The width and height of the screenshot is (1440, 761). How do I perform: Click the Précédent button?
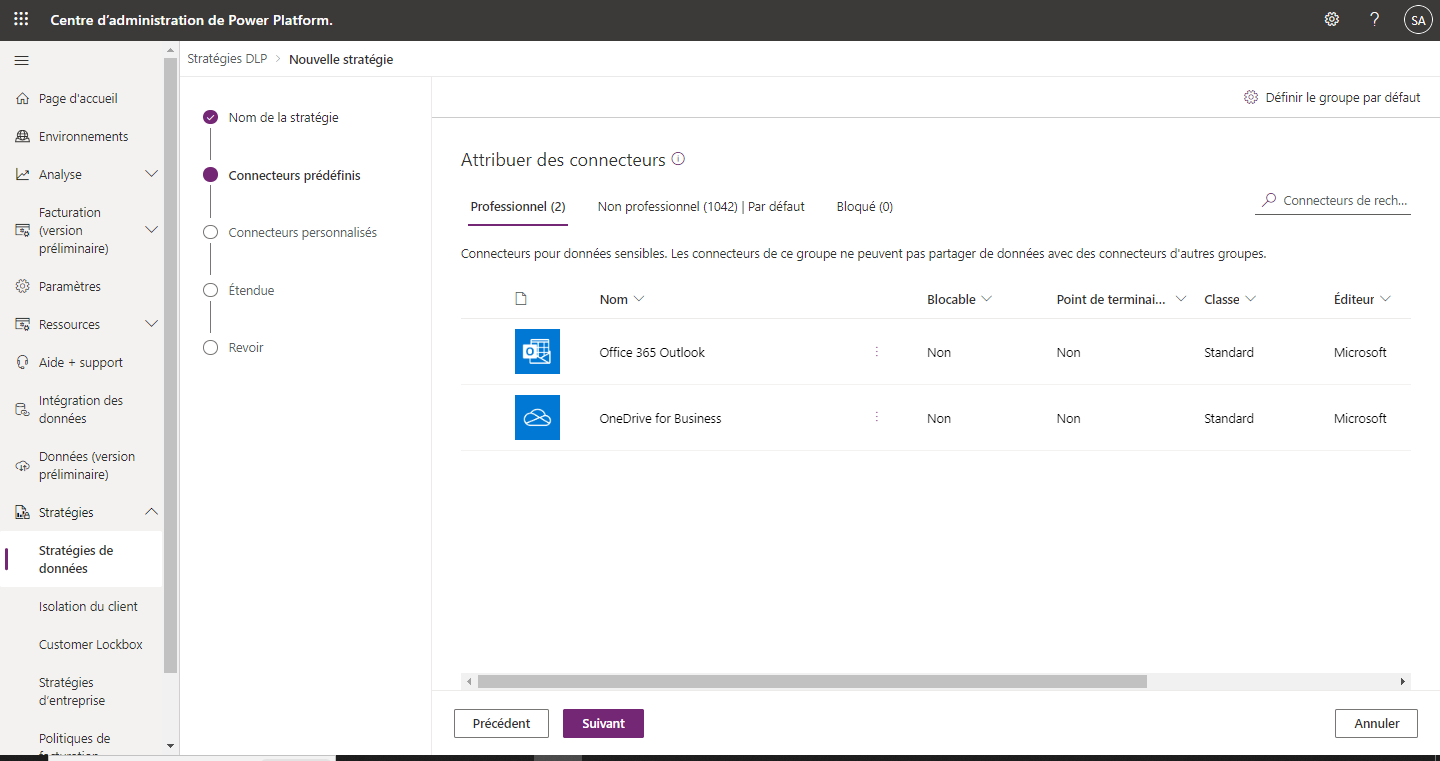[x=501, y=723]
